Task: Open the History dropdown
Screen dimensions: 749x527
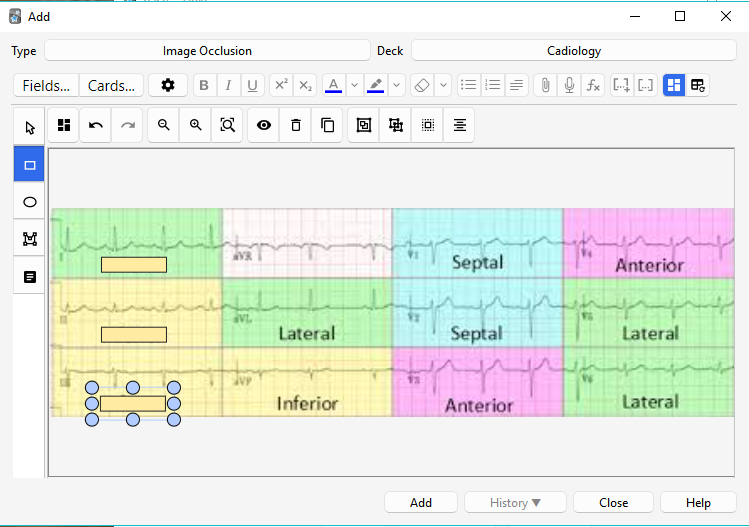Action: (516, 502)
